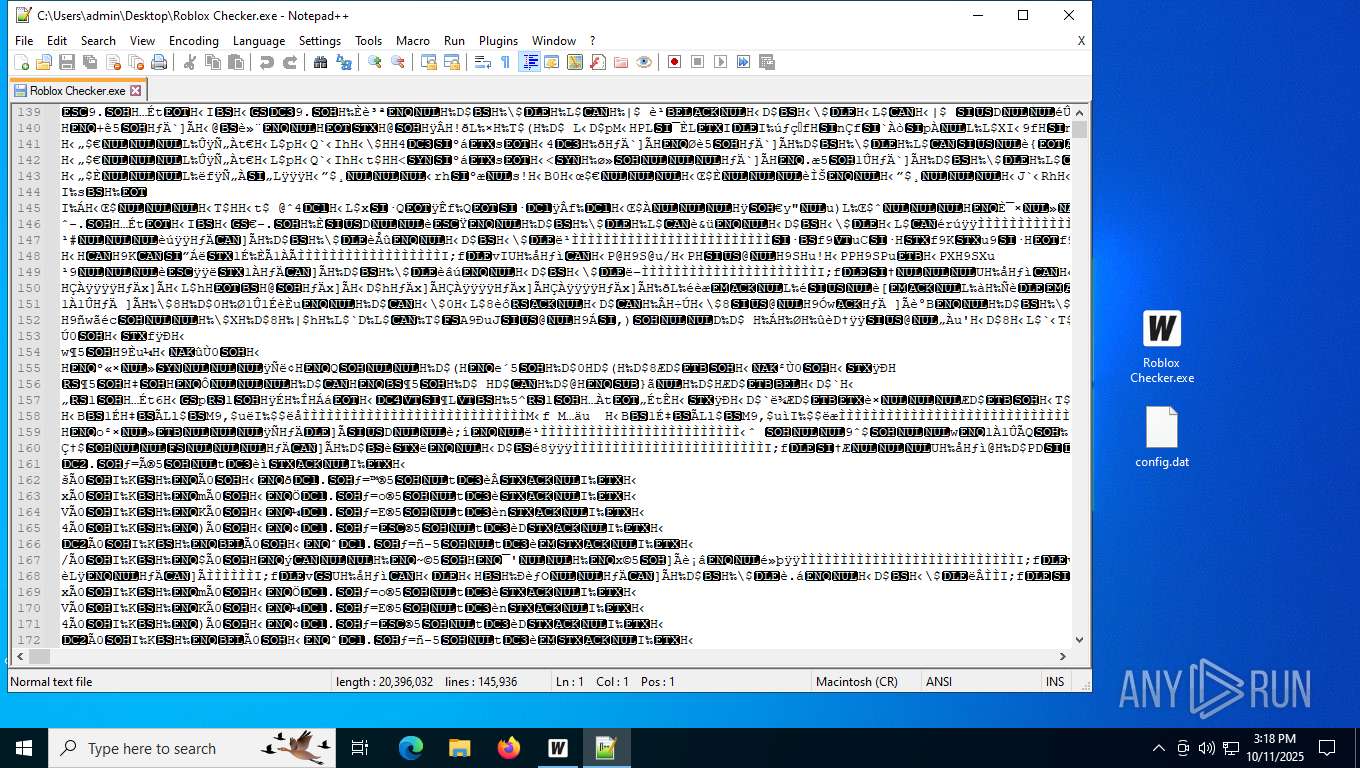Save the current recorded macro icon
Screen dimensions: 1360x768
[x=767, y=62]
